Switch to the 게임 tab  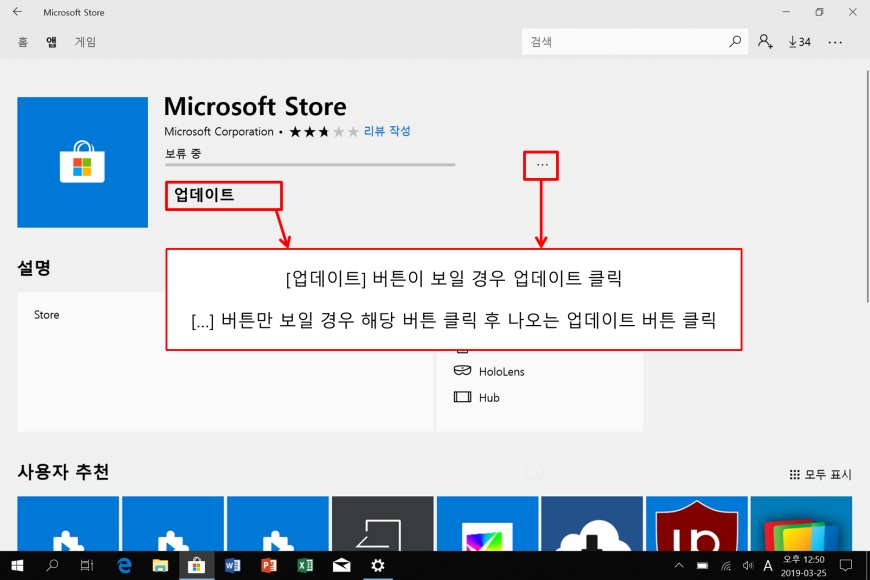pos(85,42)
